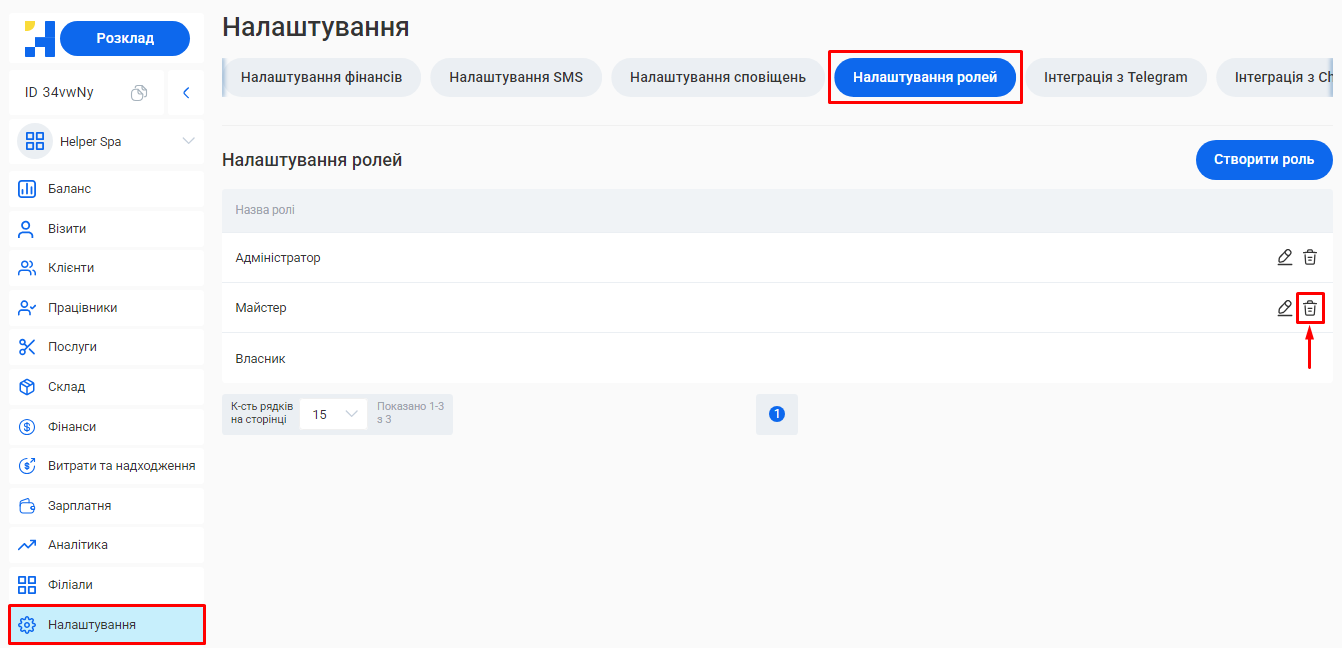Collapse the sidebar with the chevron
This screenshot has width=1342, height=648.
185,91
